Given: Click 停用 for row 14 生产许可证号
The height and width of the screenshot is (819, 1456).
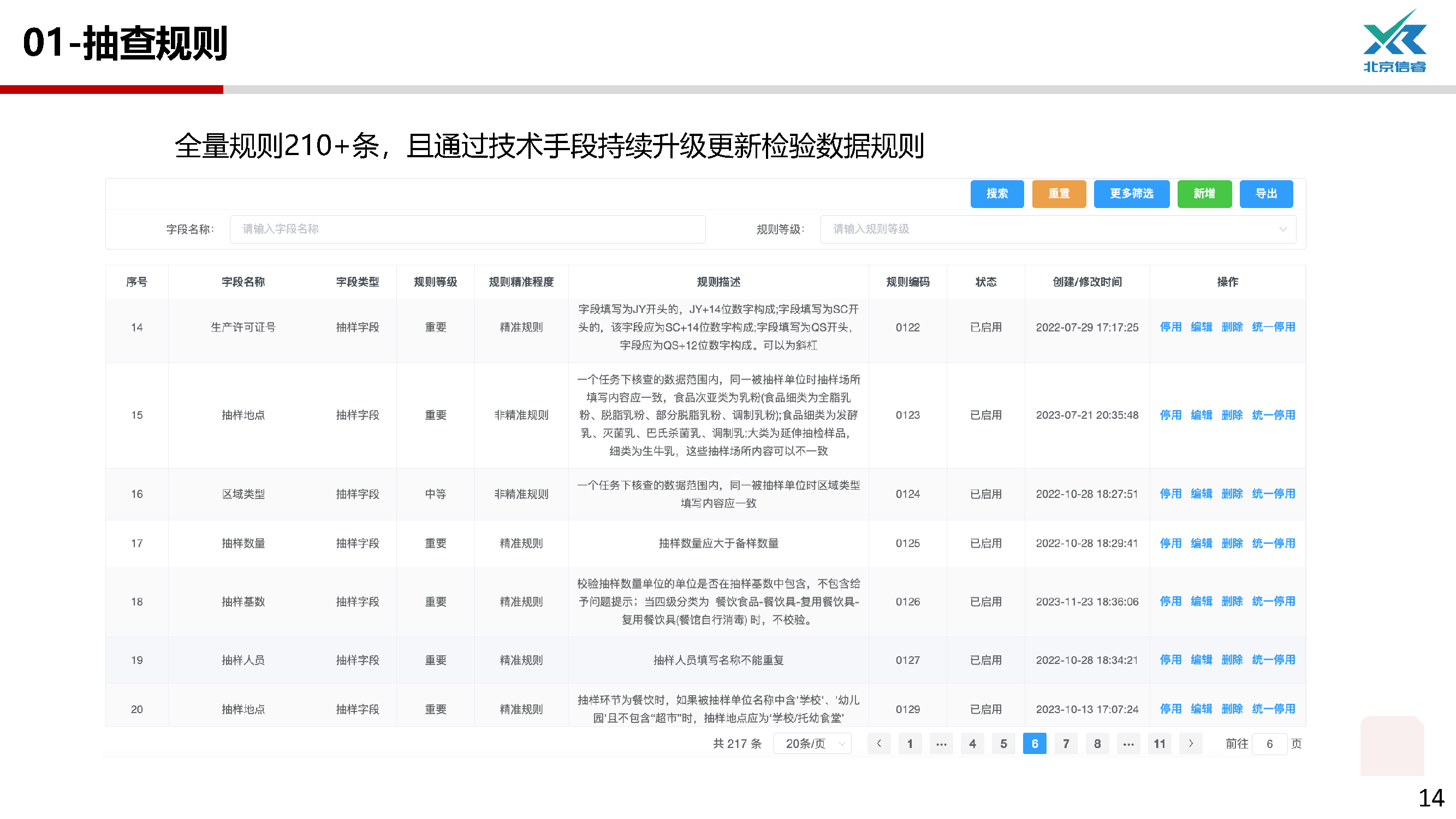Looking at the screenshot, I should click(1170, 327).
